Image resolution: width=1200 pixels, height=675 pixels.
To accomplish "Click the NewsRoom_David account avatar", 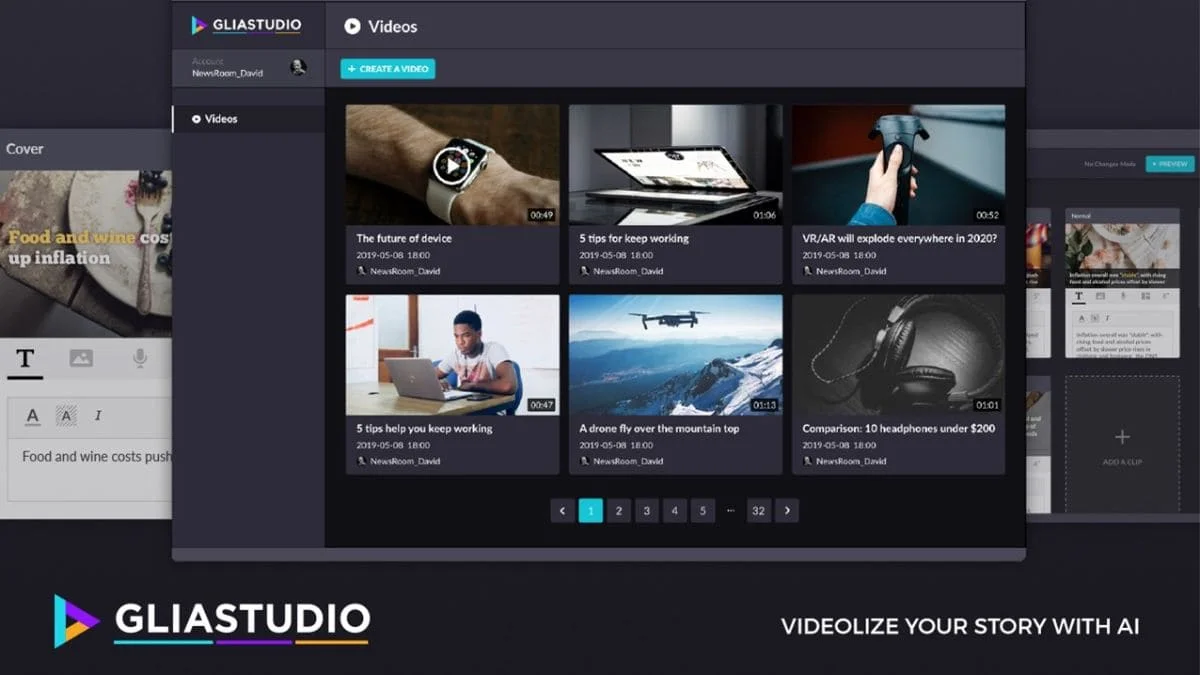I will (298, 67).
